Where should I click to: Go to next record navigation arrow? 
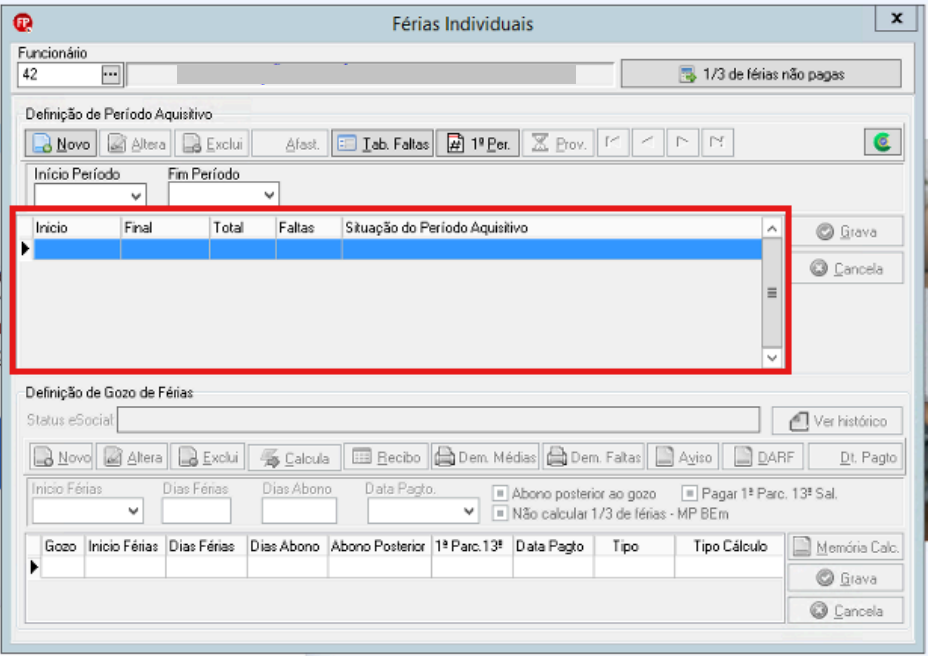(x=682, y=143)
